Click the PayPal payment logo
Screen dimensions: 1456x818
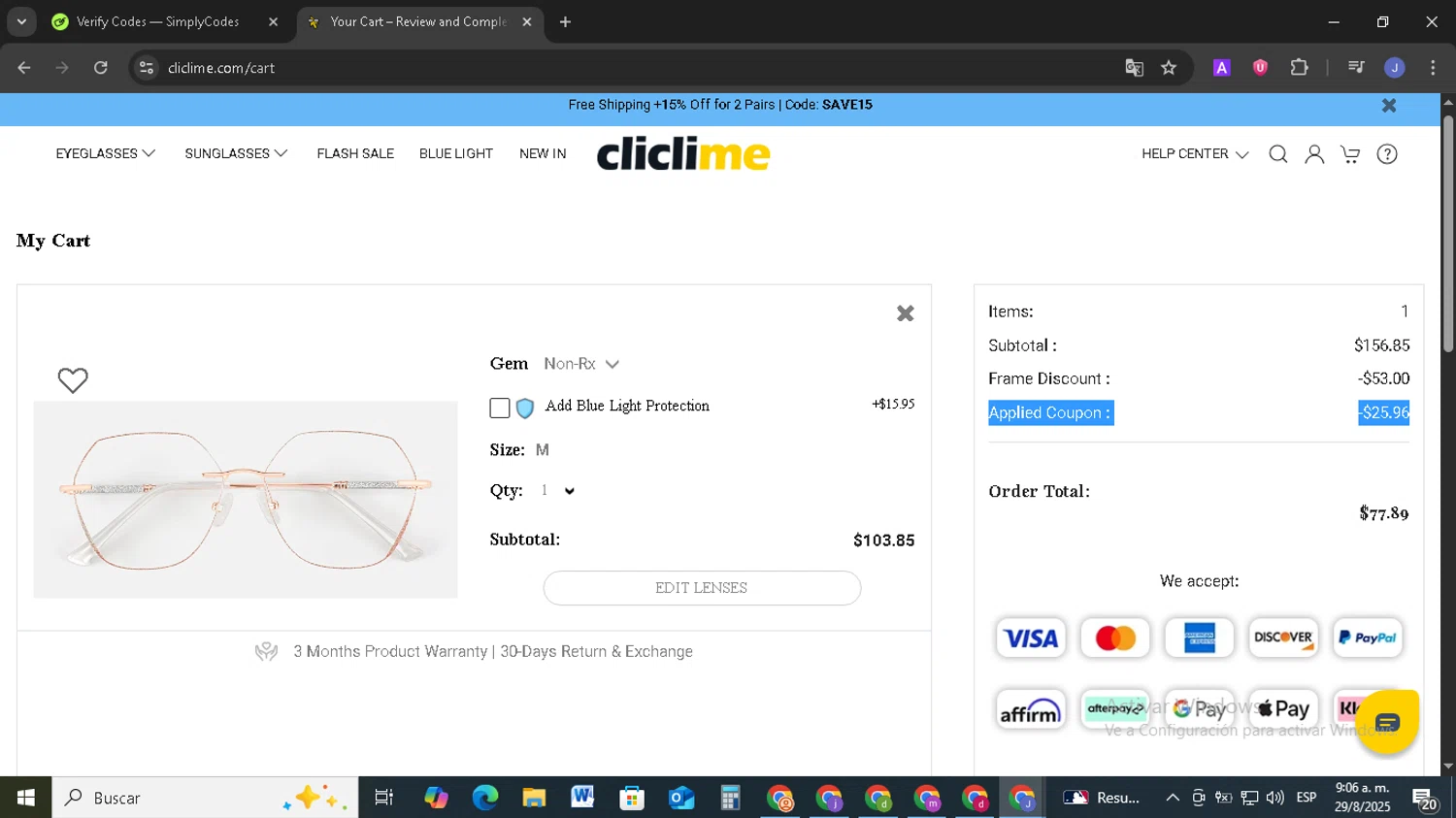coord(1368,638)
